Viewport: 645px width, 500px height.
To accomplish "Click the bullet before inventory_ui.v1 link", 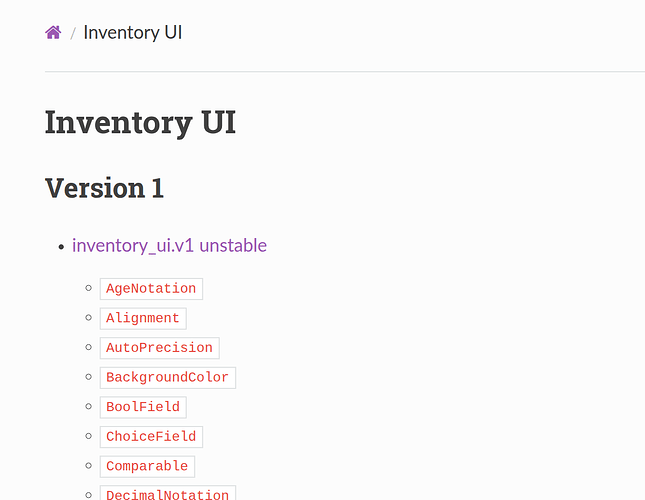I will point(61,246).
